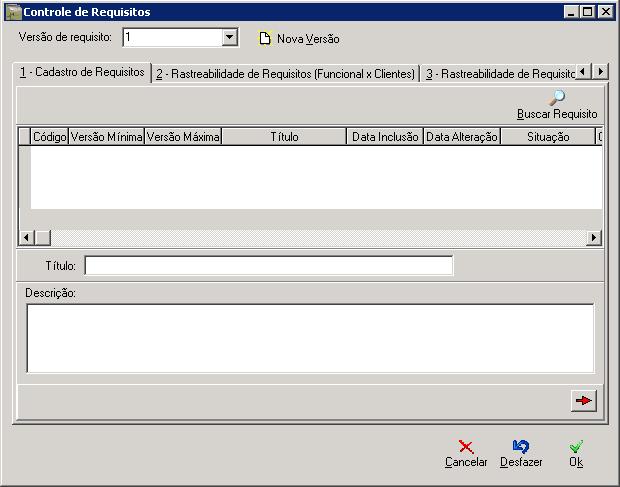The image size is (620, 487).
Task: Switch to Cadastro de Requisitos tab
Action: click(x=82, y=72)
